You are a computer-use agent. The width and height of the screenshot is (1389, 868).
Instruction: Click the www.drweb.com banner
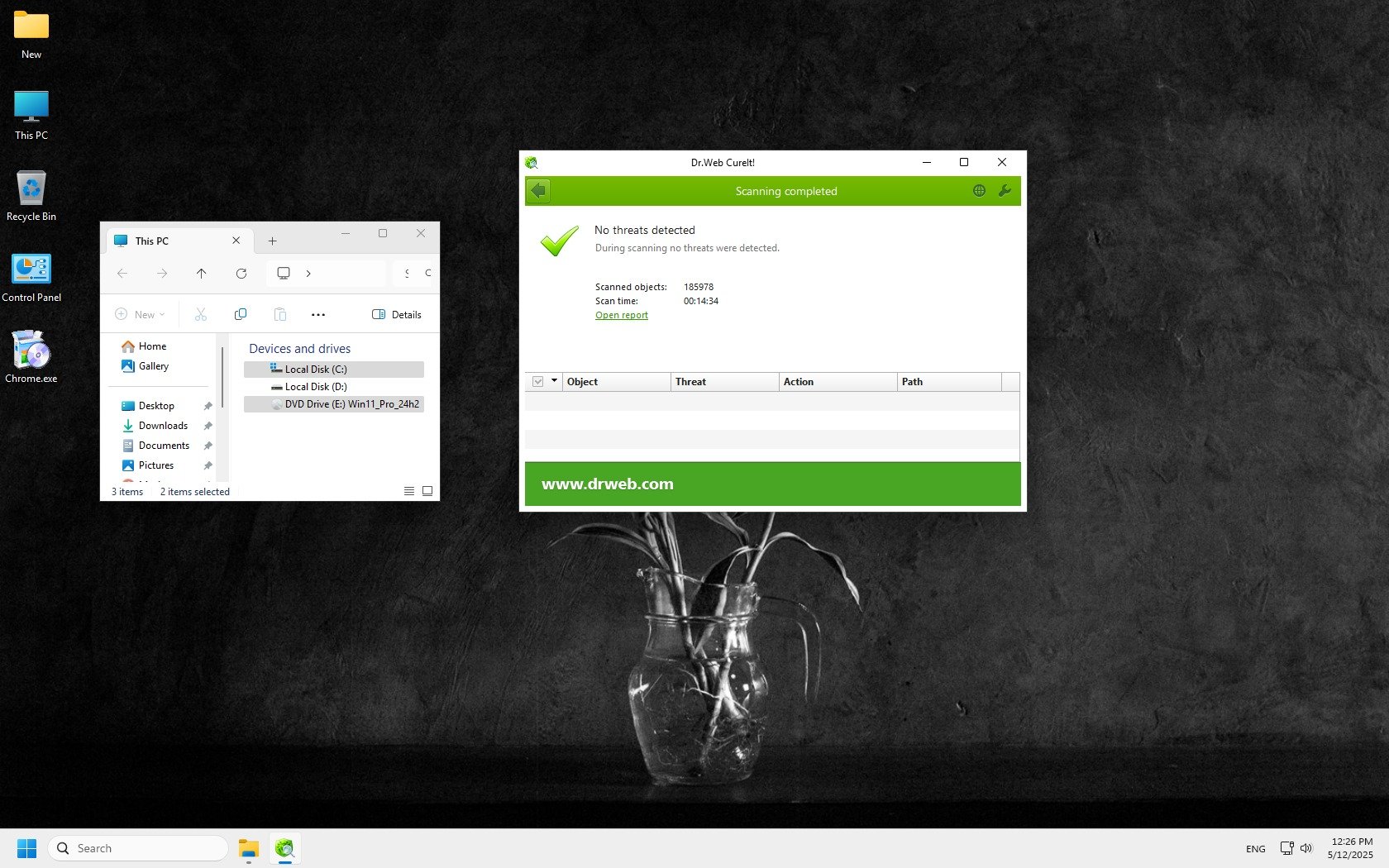click(608, 484)
